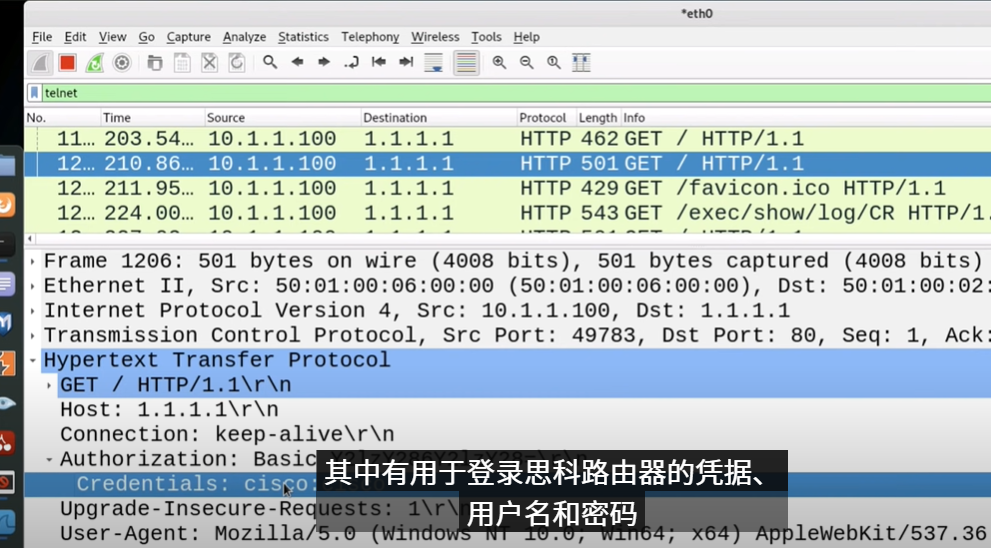Screen dimensions: 991x548
Task: Stop the running packet capture
Action: [67, 63]
